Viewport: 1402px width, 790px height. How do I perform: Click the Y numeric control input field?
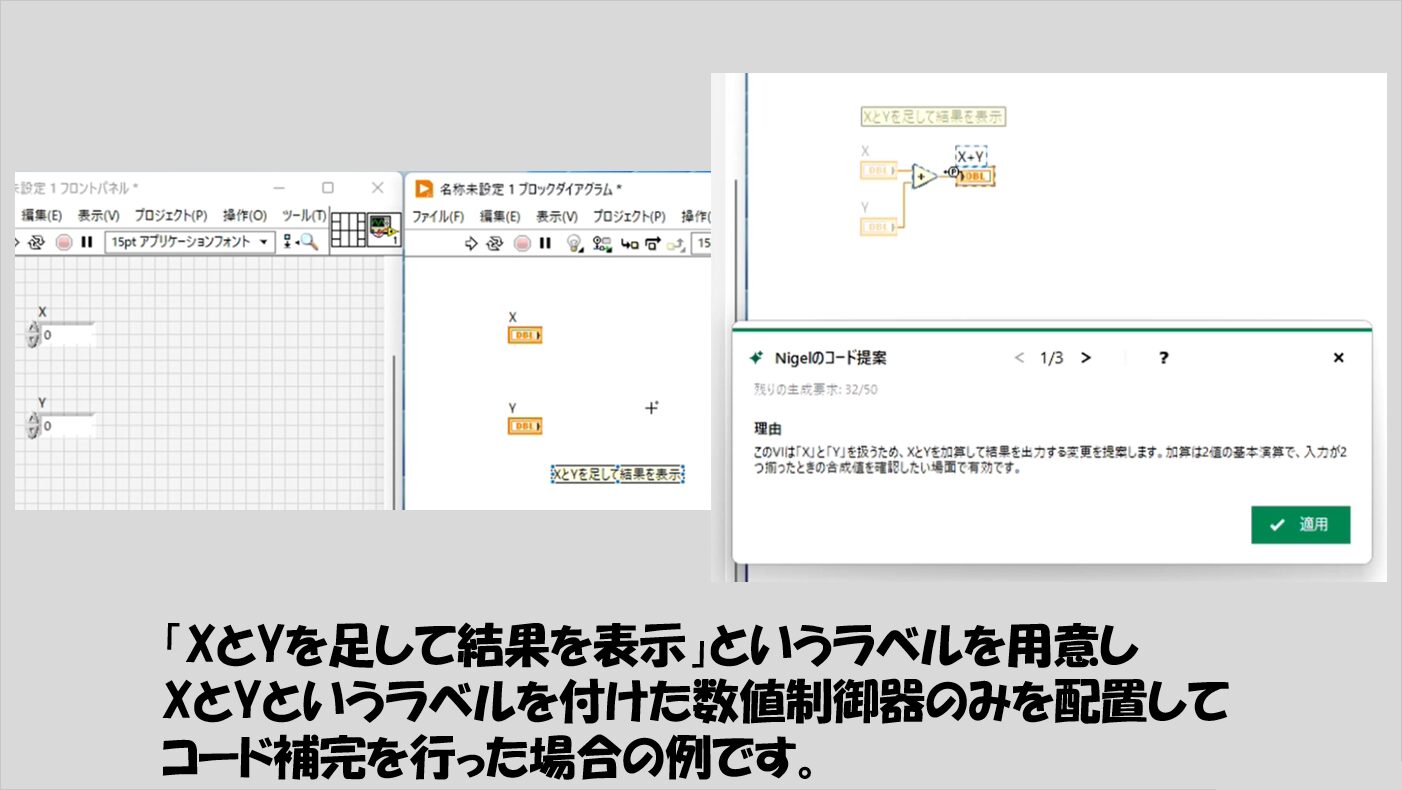click(67, 427)
